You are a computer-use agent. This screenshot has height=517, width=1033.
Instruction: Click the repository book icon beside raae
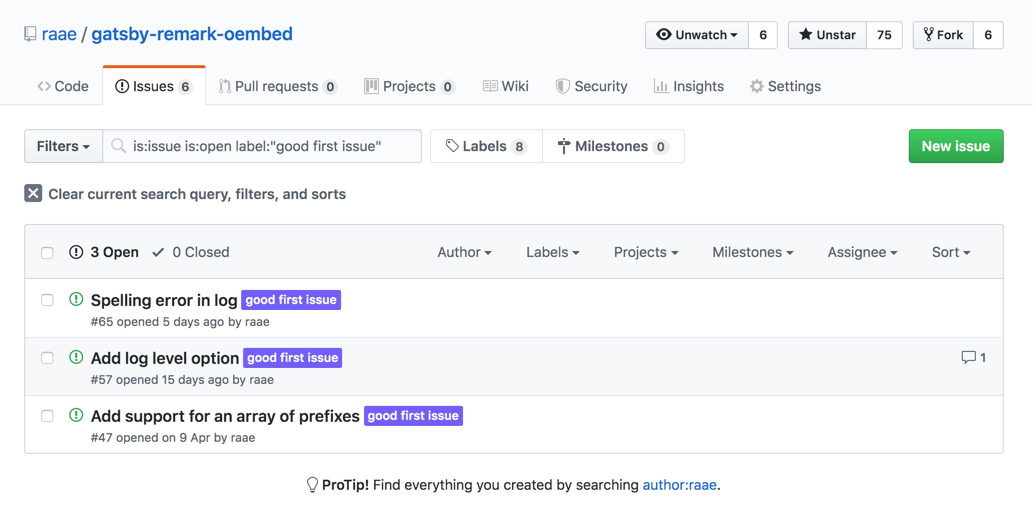(x=30, y=34)
